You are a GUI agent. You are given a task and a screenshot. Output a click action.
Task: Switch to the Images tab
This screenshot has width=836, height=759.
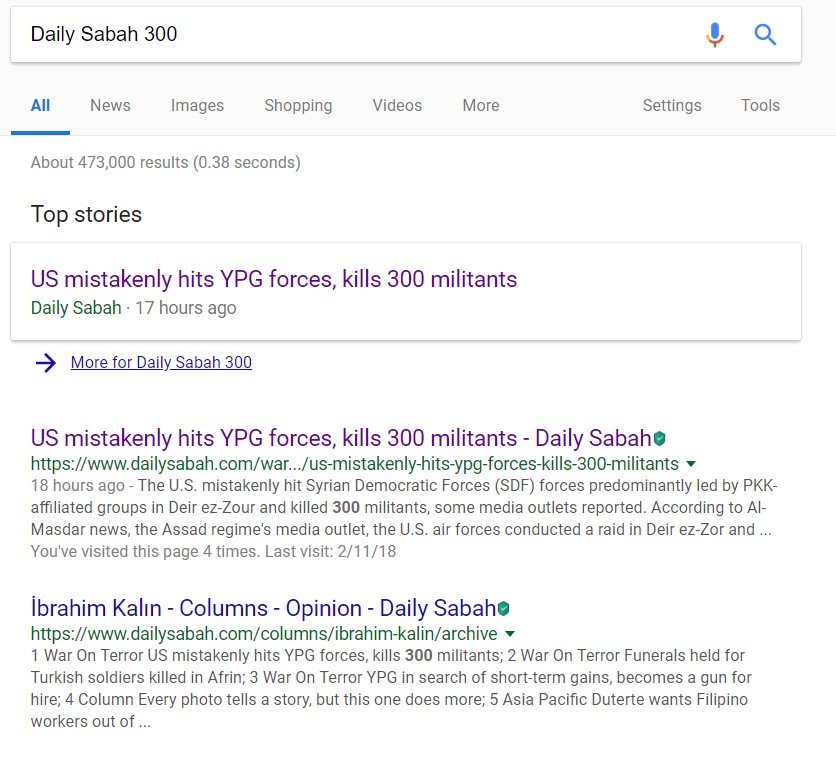[197, 106]
